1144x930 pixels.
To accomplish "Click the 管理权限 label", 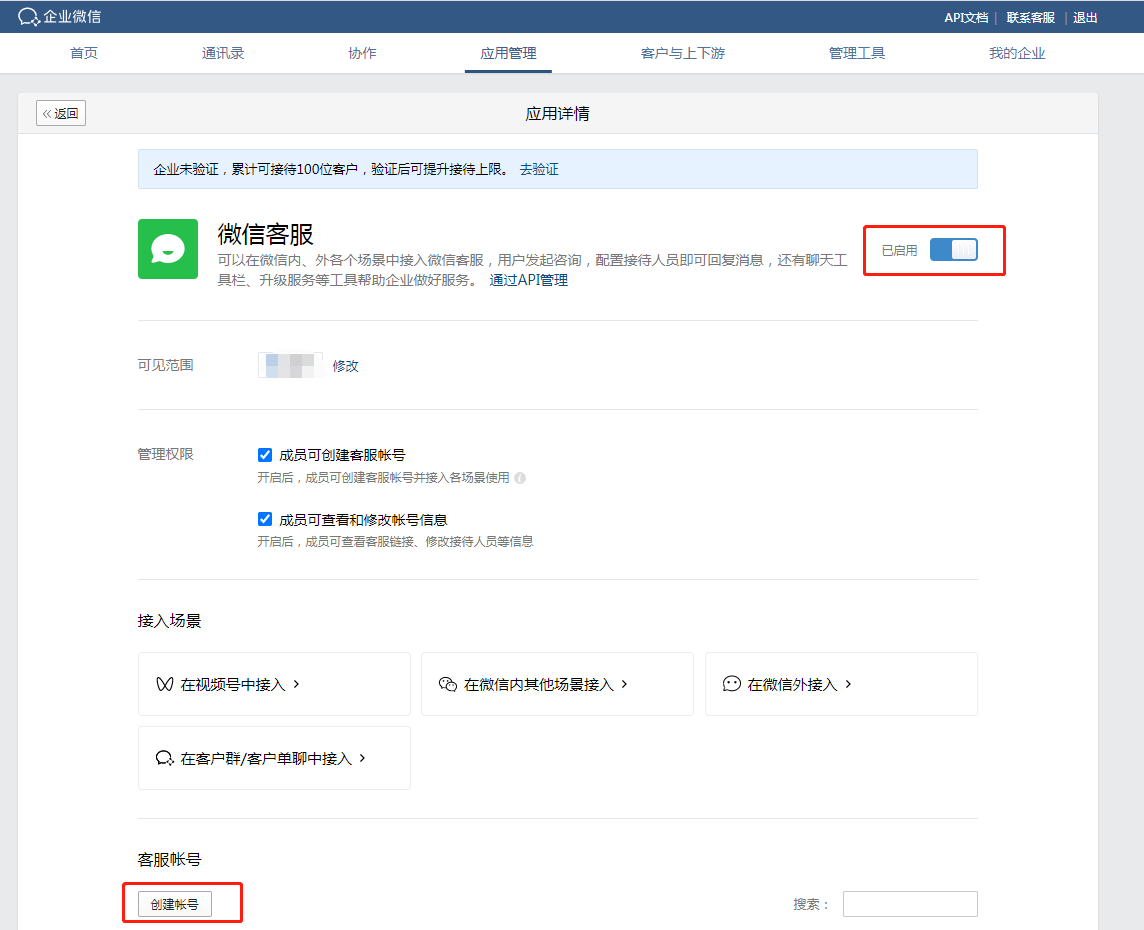I will [x=166, y=454].
